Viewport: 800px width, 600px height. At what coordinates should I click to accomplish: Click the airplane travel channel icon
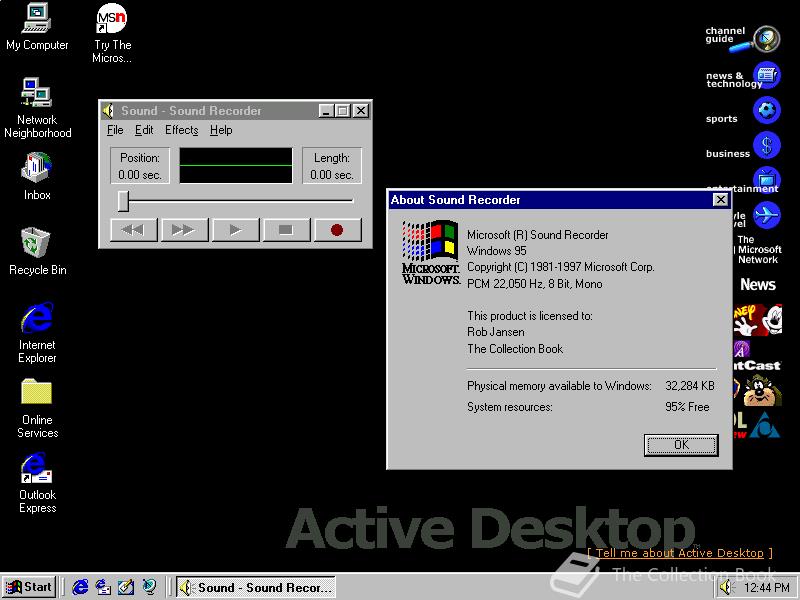[x=766, y=215]
